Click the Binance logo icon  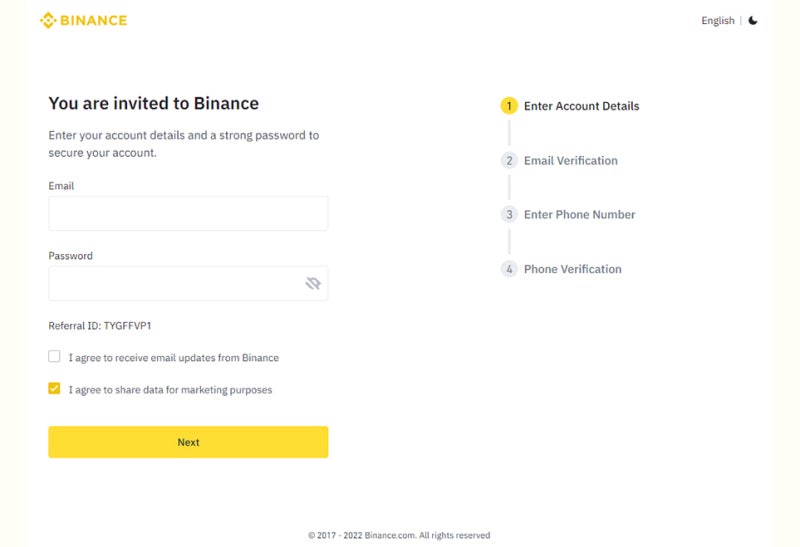tap(48, 20)
